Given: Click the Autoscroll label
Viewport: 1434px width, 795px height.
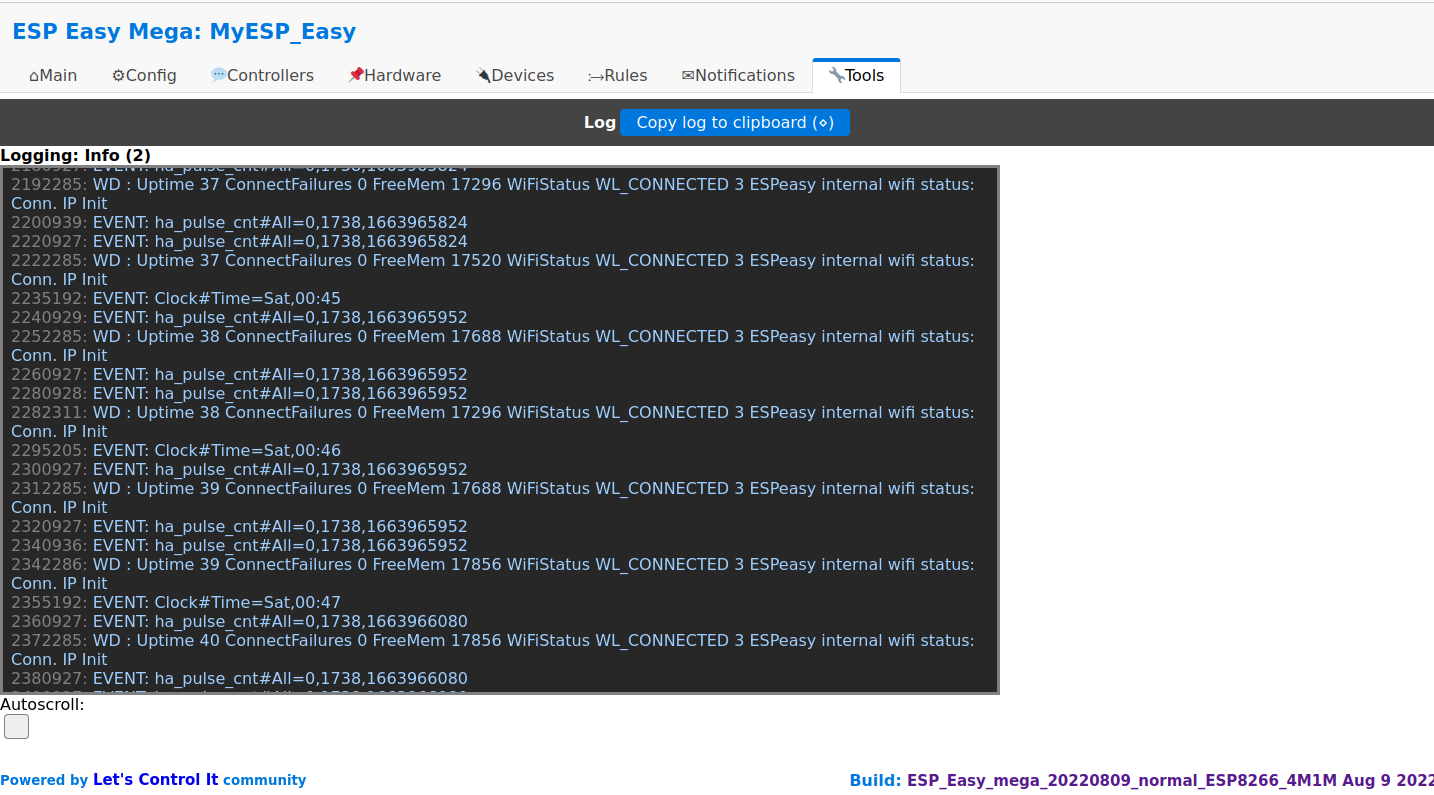Looking at the screenshot, I should point(42,704).
